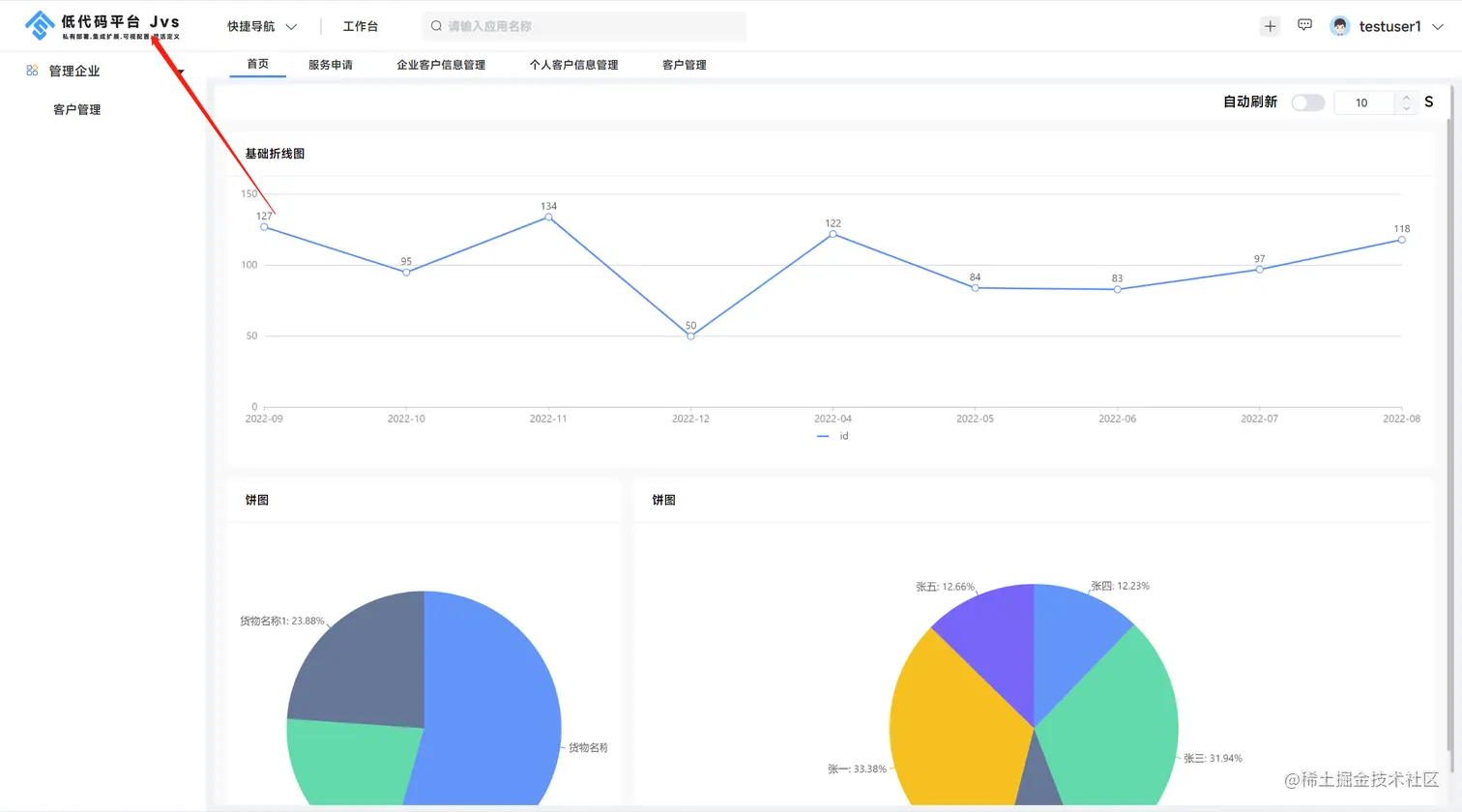Click the 张一: 33.38% pie label
1462x812 pixels.
pyautogui.click(x=857, y=768)
